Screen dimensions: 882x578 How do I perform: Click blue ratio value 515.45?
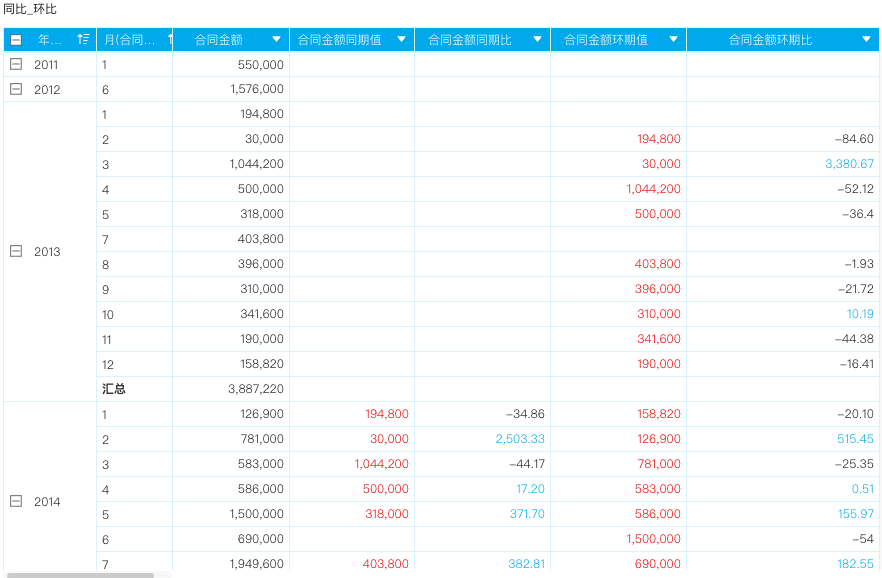point(855,439)
